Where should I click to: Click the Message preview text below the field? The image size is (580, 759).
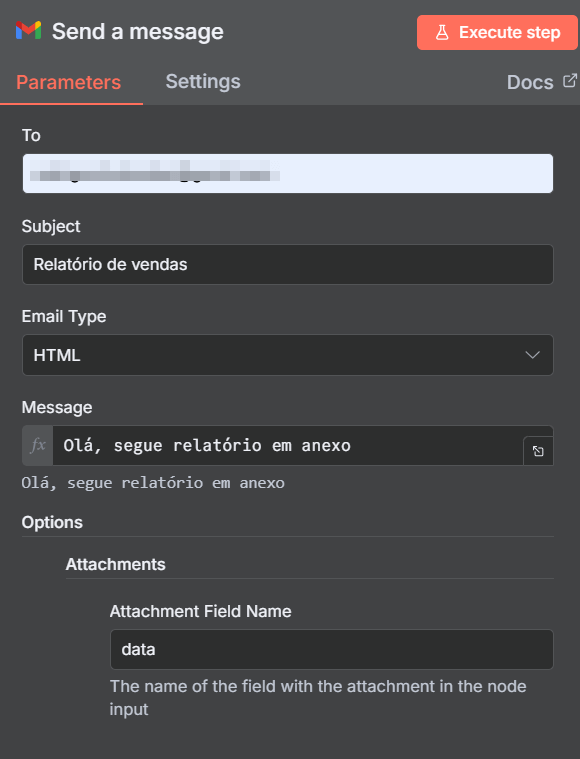(153, 483)
